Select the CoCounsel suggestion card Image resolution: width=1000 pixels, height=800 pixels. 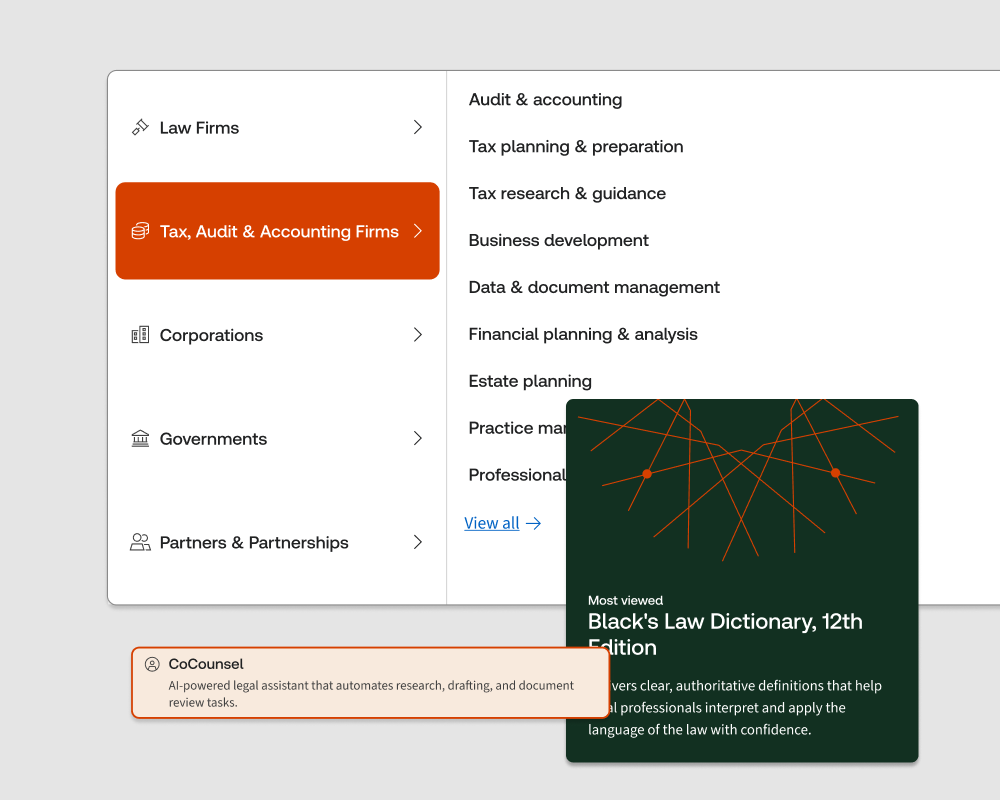370,683
